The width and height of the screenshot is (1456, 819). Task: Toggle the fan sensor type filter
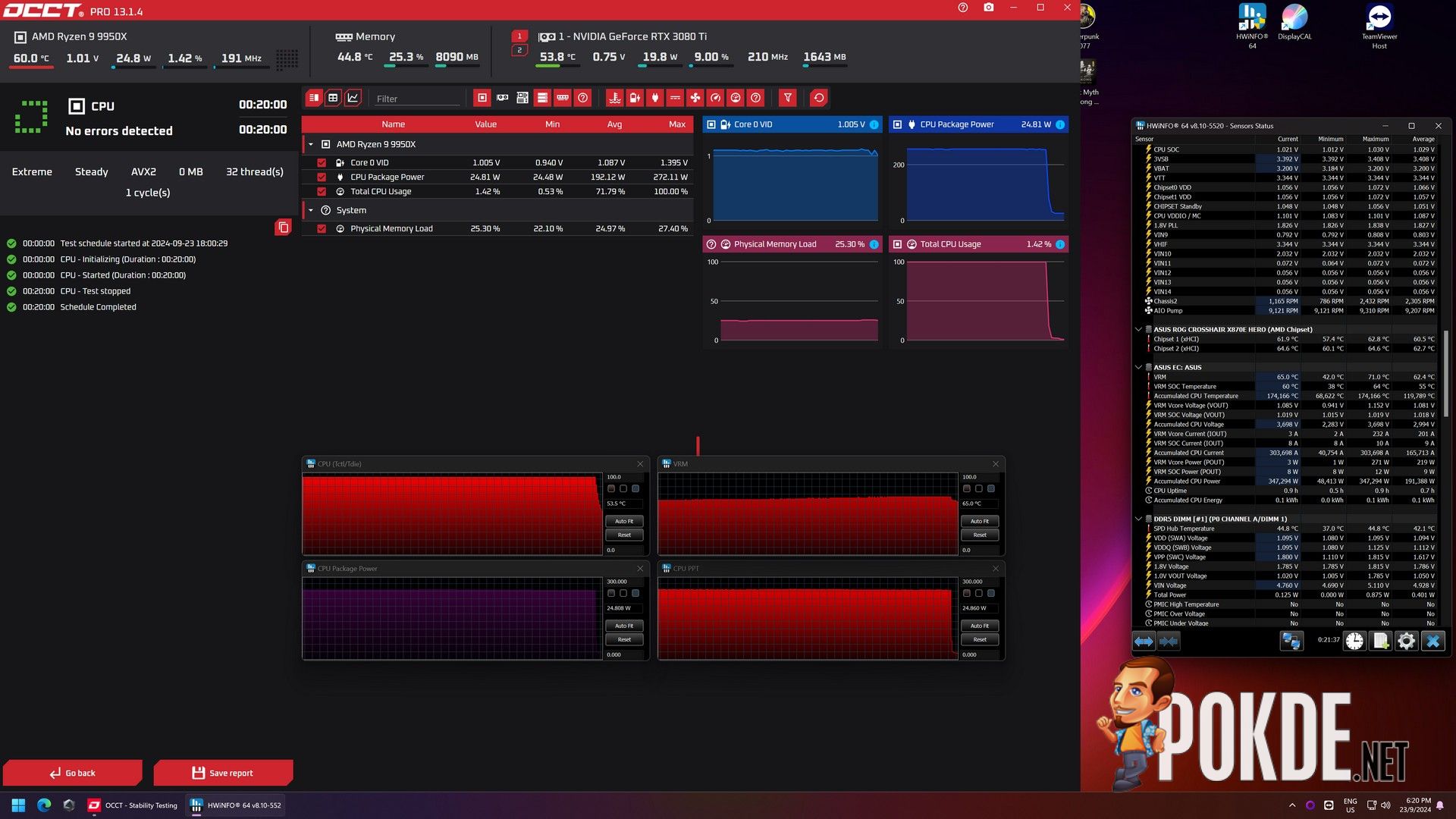695,98
